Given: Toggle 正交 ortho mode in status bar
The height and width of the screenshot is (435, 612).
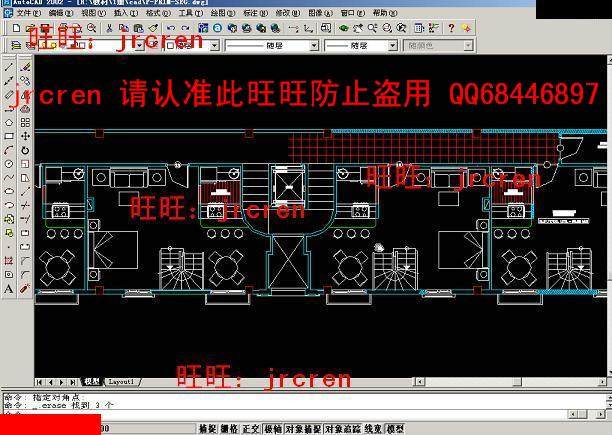Looking at the screenshot, I should [x=251, y=429].
